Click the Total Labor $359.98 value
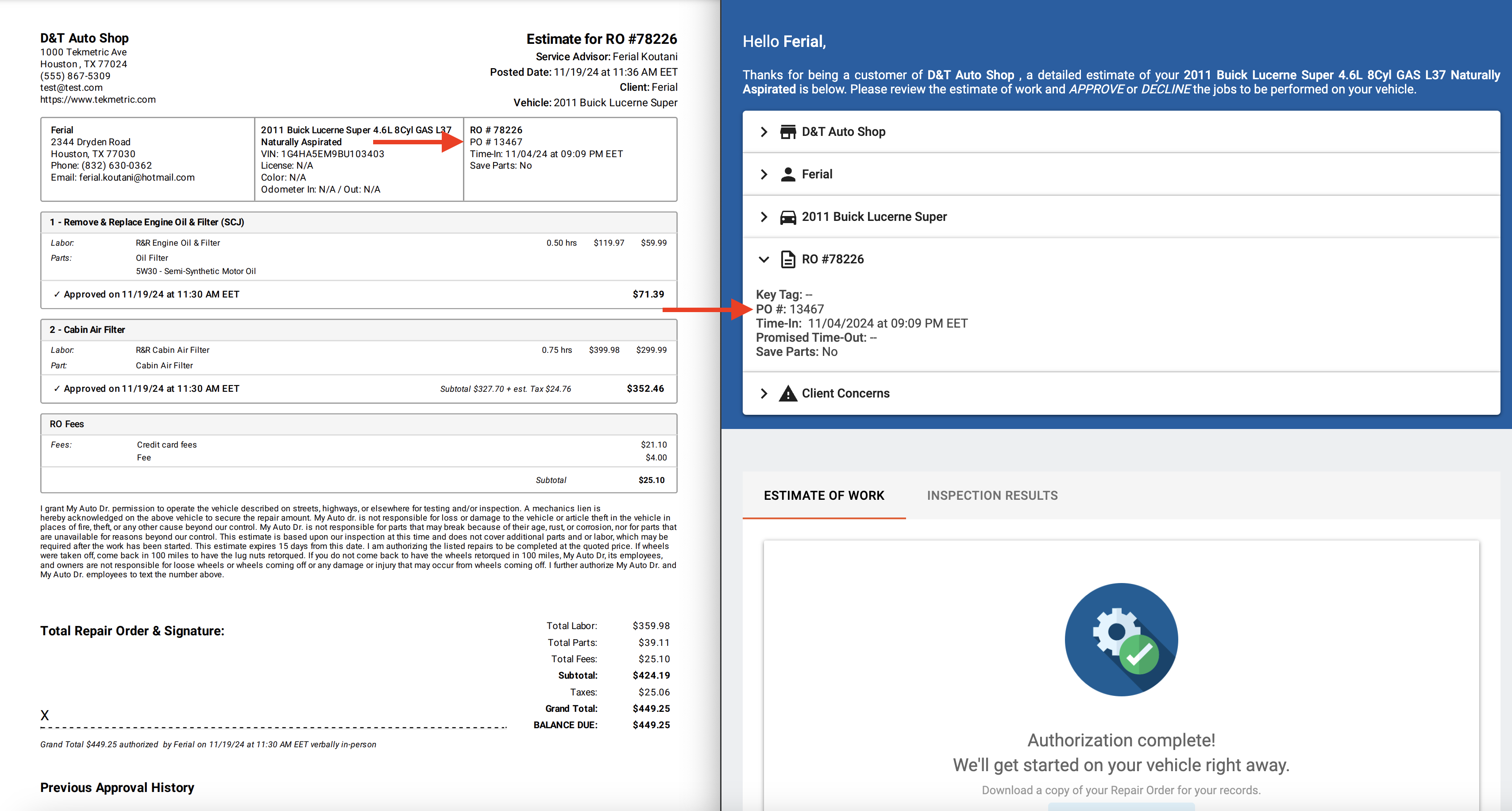This screenshot has height=811, width=1512. coord(651,626)
